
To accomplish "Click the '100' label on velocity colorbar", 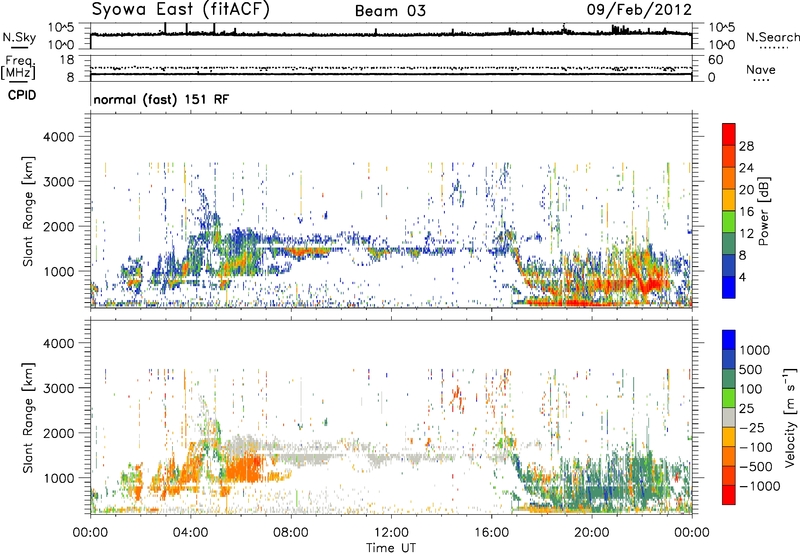I will pyautogui.click(x=750, y=389).
